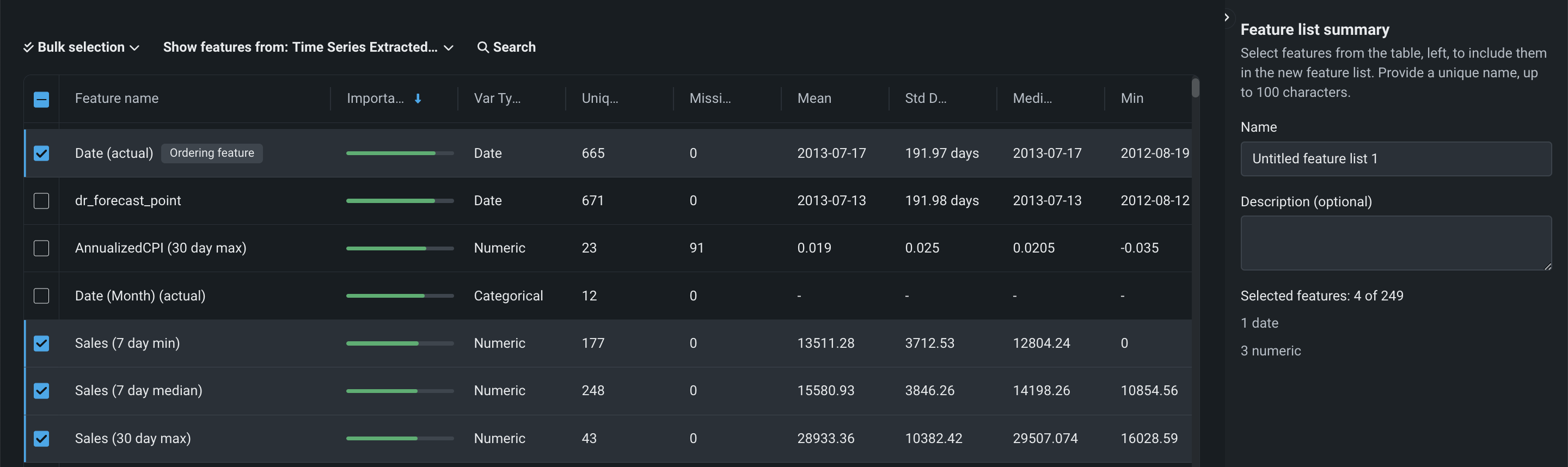Click the Sales (7 day median) importance bar

pos(399,391)
